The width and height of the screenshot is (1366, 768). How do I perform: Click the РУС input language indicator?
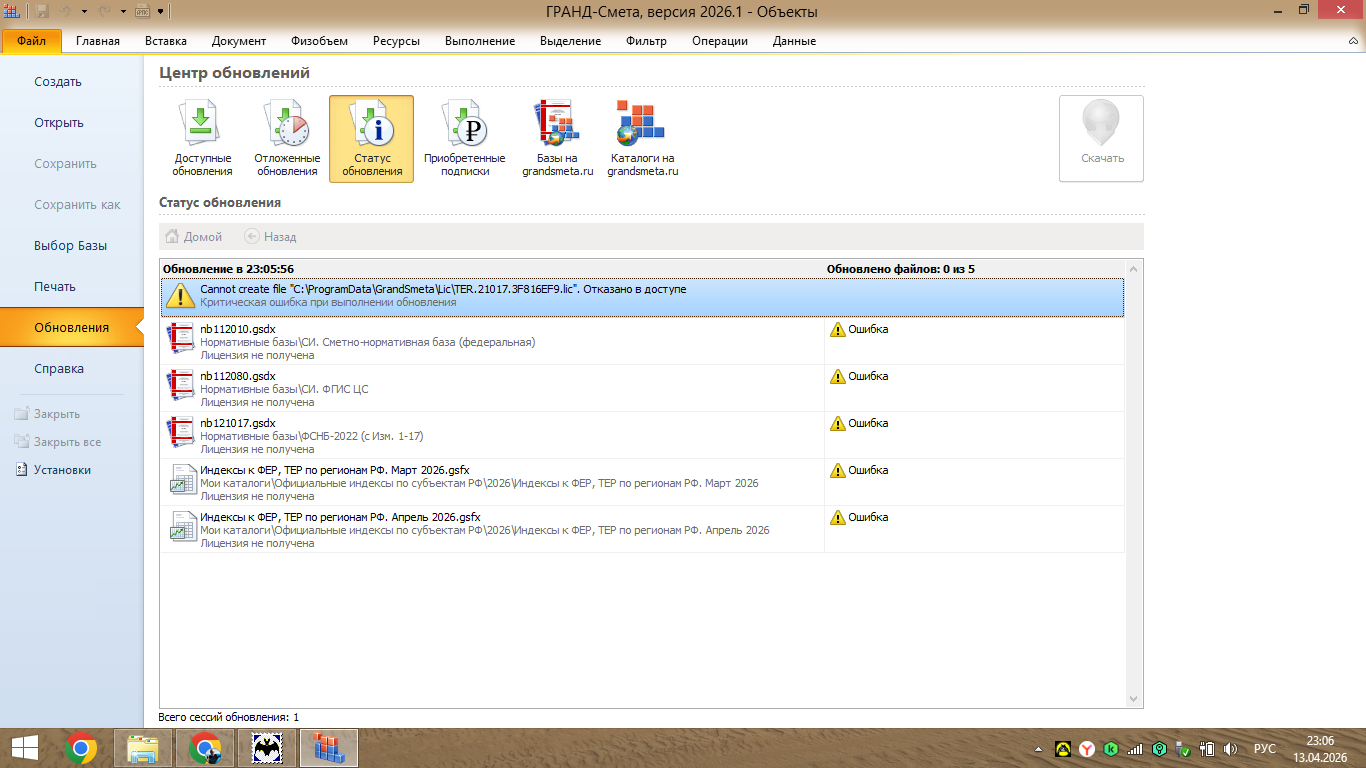click(x=1264, y=749)
